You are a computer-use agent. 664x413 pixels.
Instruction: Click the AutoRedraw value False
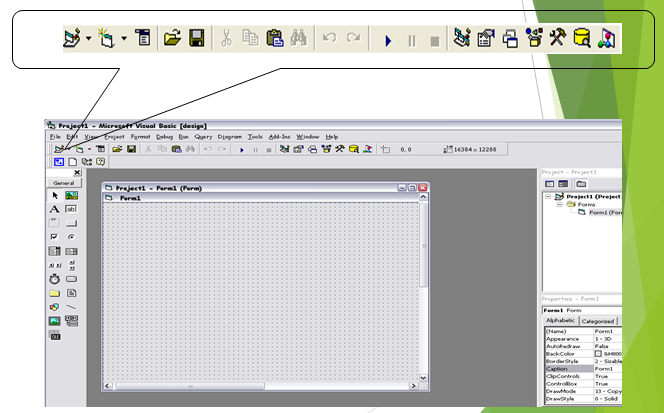601,346
